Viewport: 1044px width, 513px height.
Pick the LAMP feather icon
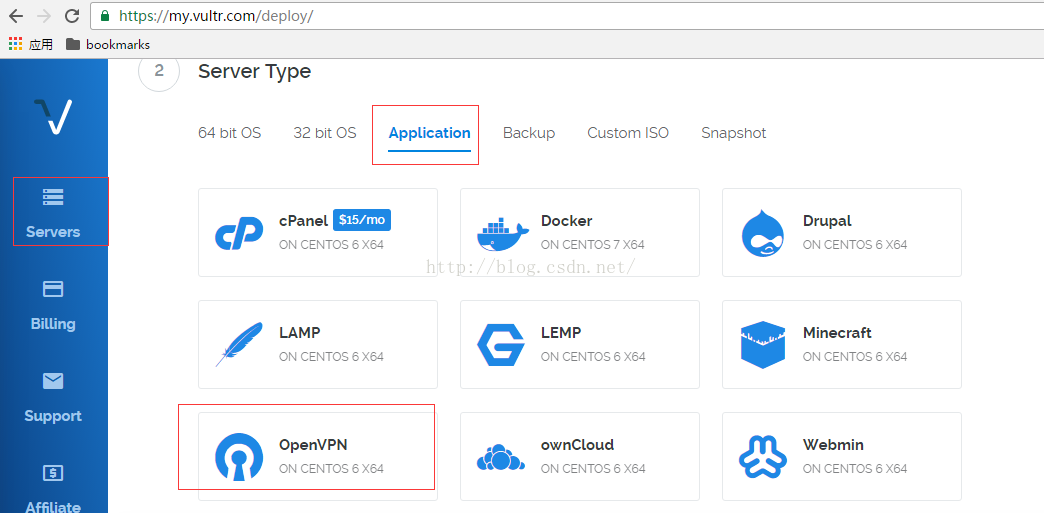(x=239, y=345)
